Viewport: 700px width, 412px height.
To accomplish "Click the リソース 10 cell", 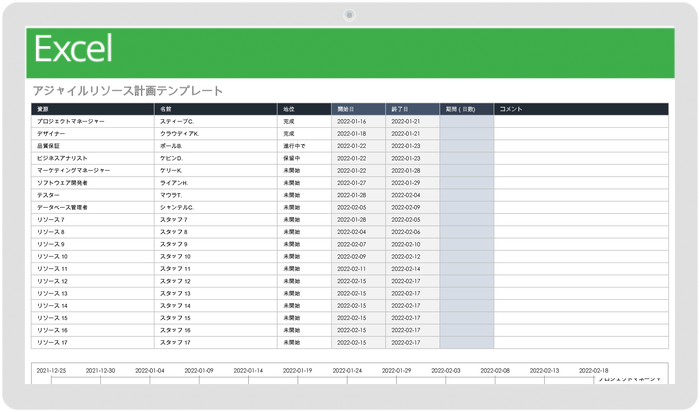I will (x=93, y=257).
